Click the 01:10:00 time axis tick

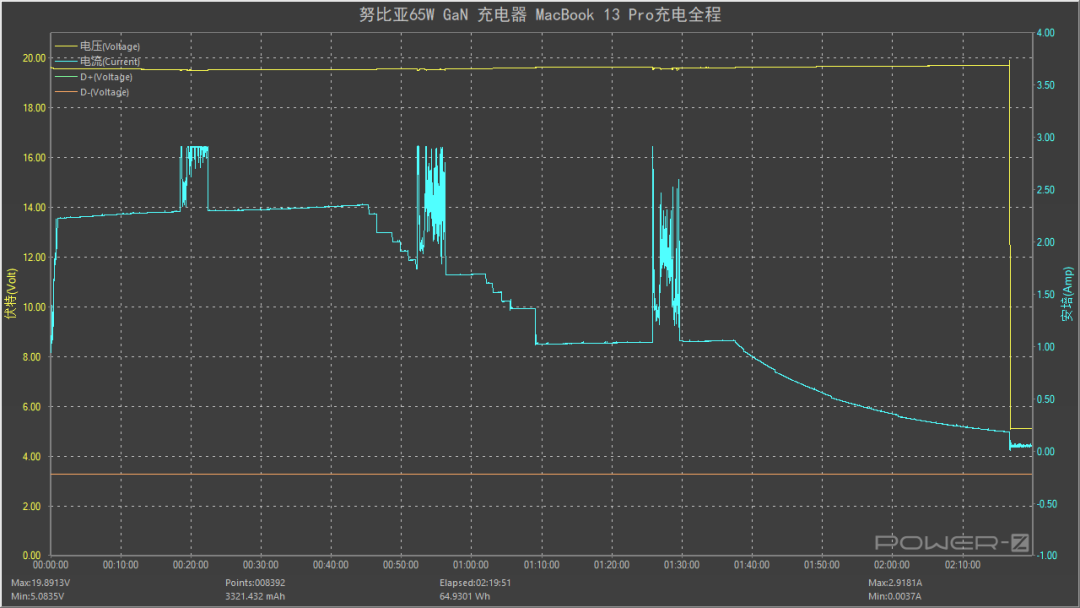click(541, 565)
